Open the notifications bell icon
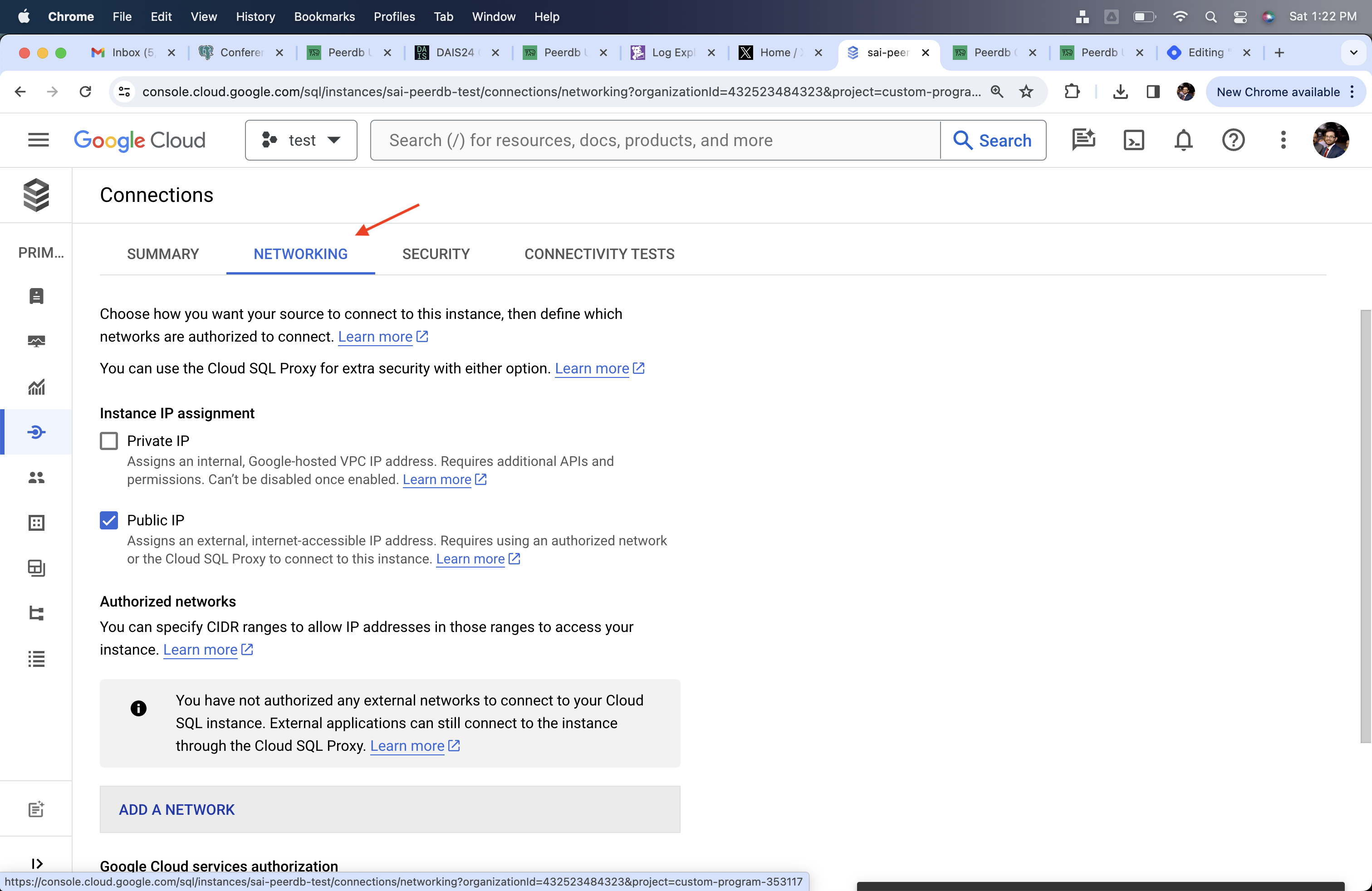Image resolution: width=1372 pixels, height=891 pixels. coord(1182,139)
